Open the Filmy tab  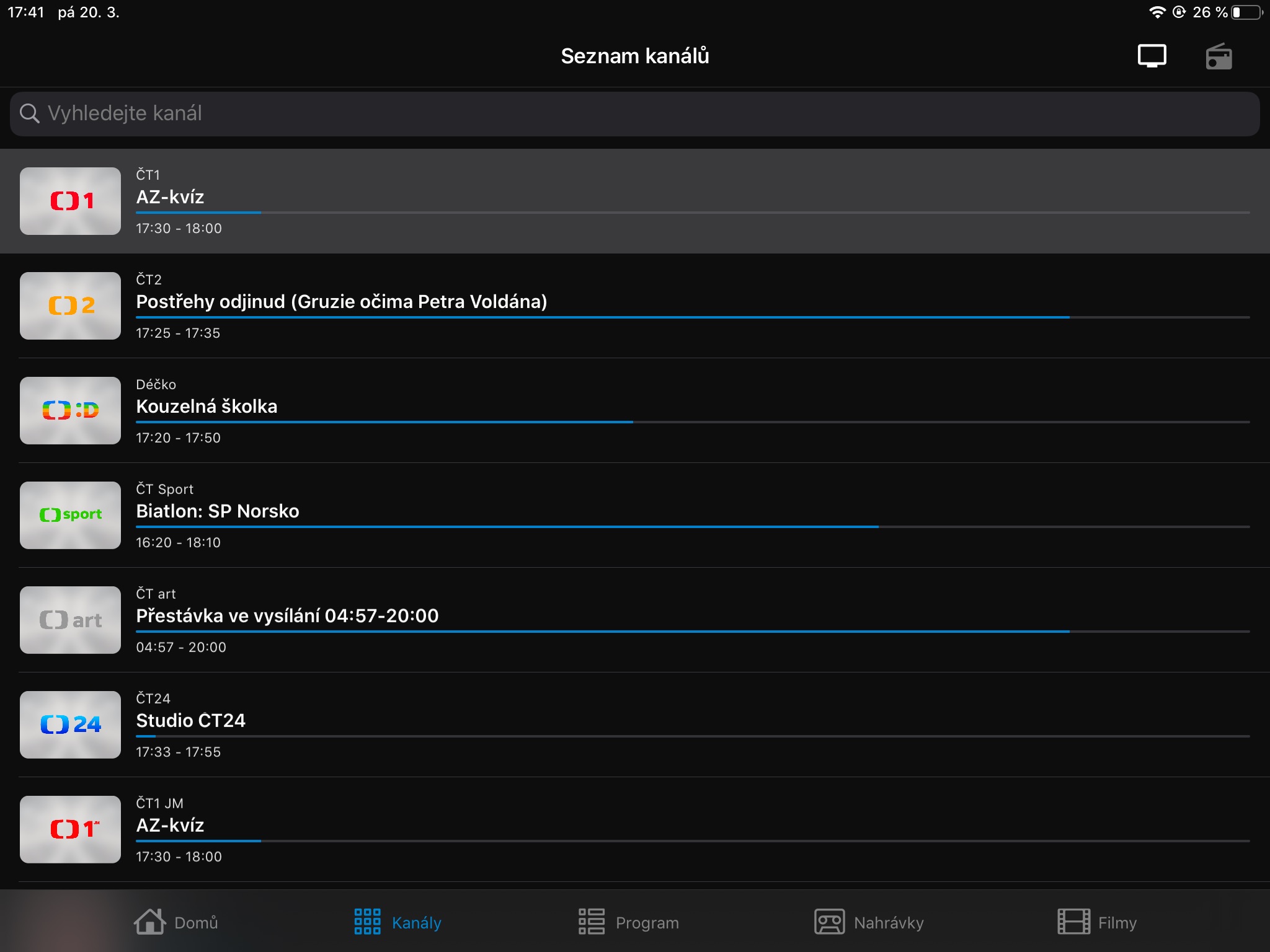1096,922
